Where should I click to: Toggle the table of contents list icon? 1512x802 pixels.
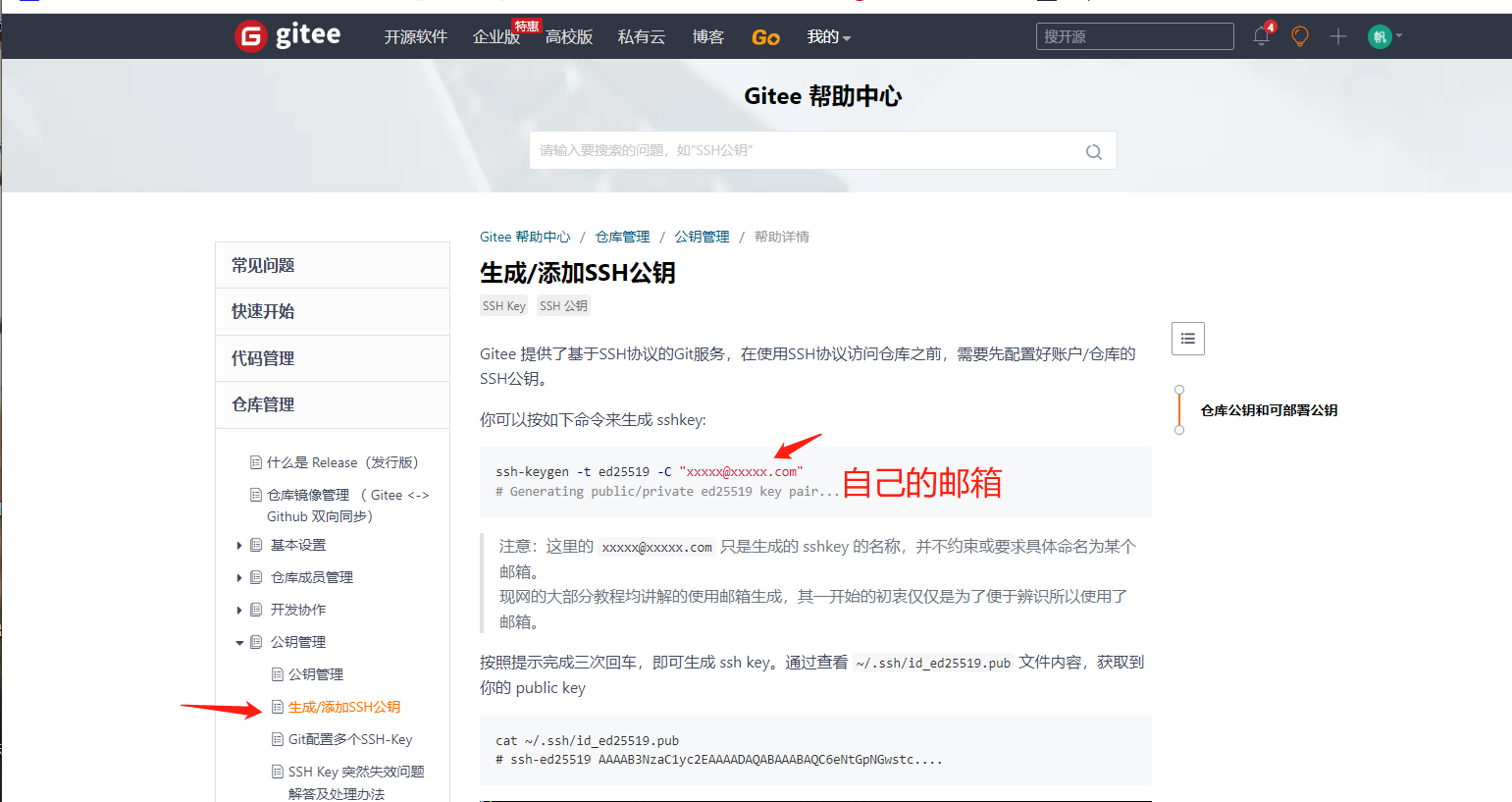click(x=1188, y=339)
